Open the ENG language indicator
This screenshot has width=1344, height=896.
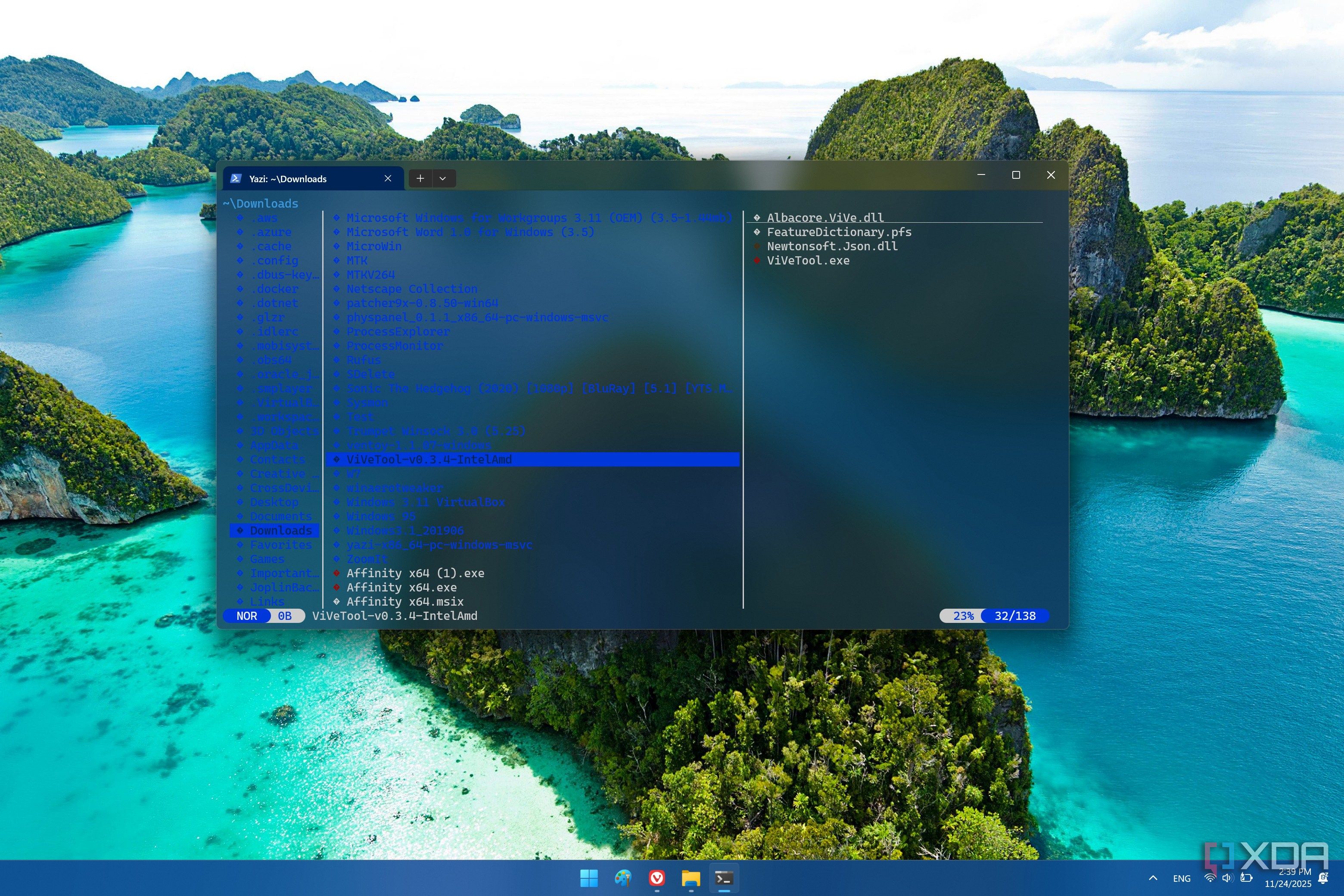pos(1182,879)
